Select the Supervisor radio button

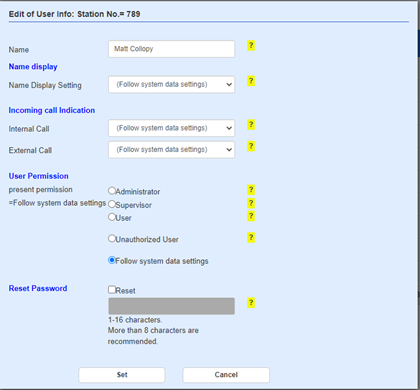tap(112, 204)
